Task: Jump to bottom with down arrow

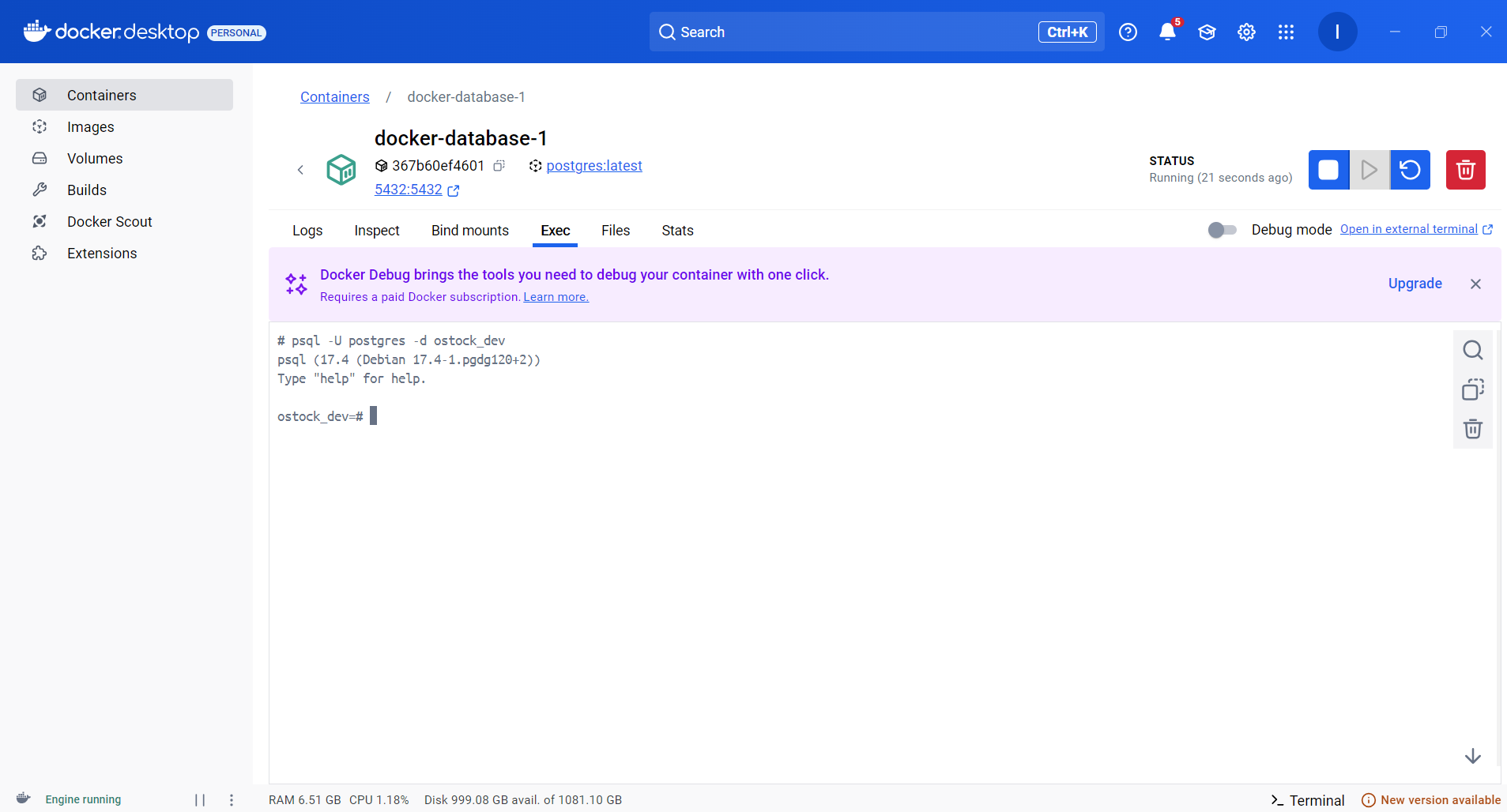Action: point(1473,756)
